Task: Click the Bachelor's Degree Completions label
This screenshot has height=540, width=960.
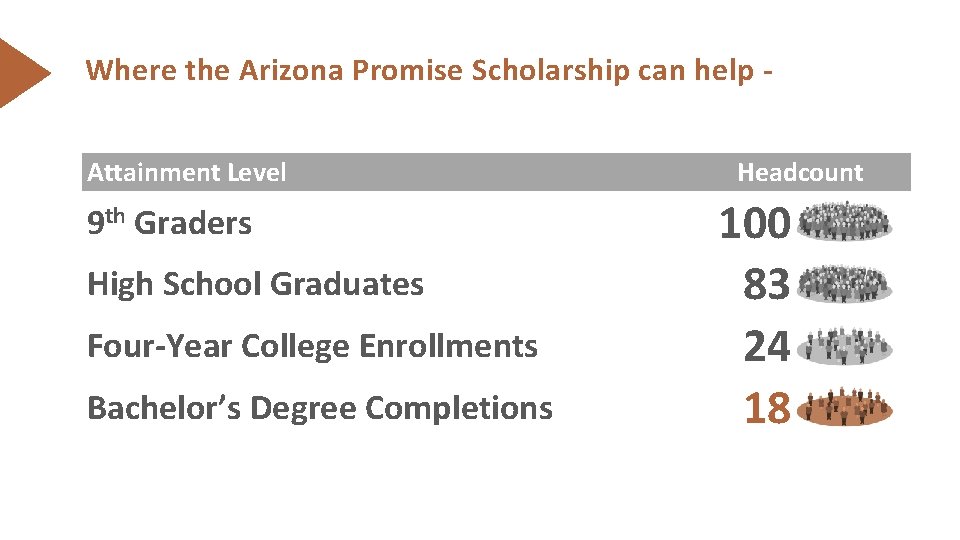Action: click(x=320, y=408)
